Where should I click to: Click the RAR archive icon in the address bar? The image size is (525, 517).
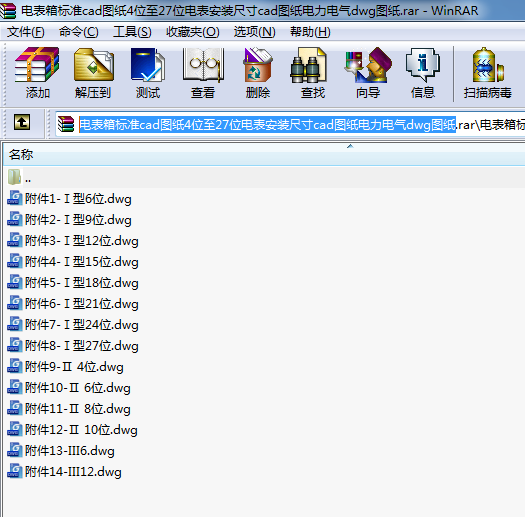pyautogui.click(x=66, y=124)
